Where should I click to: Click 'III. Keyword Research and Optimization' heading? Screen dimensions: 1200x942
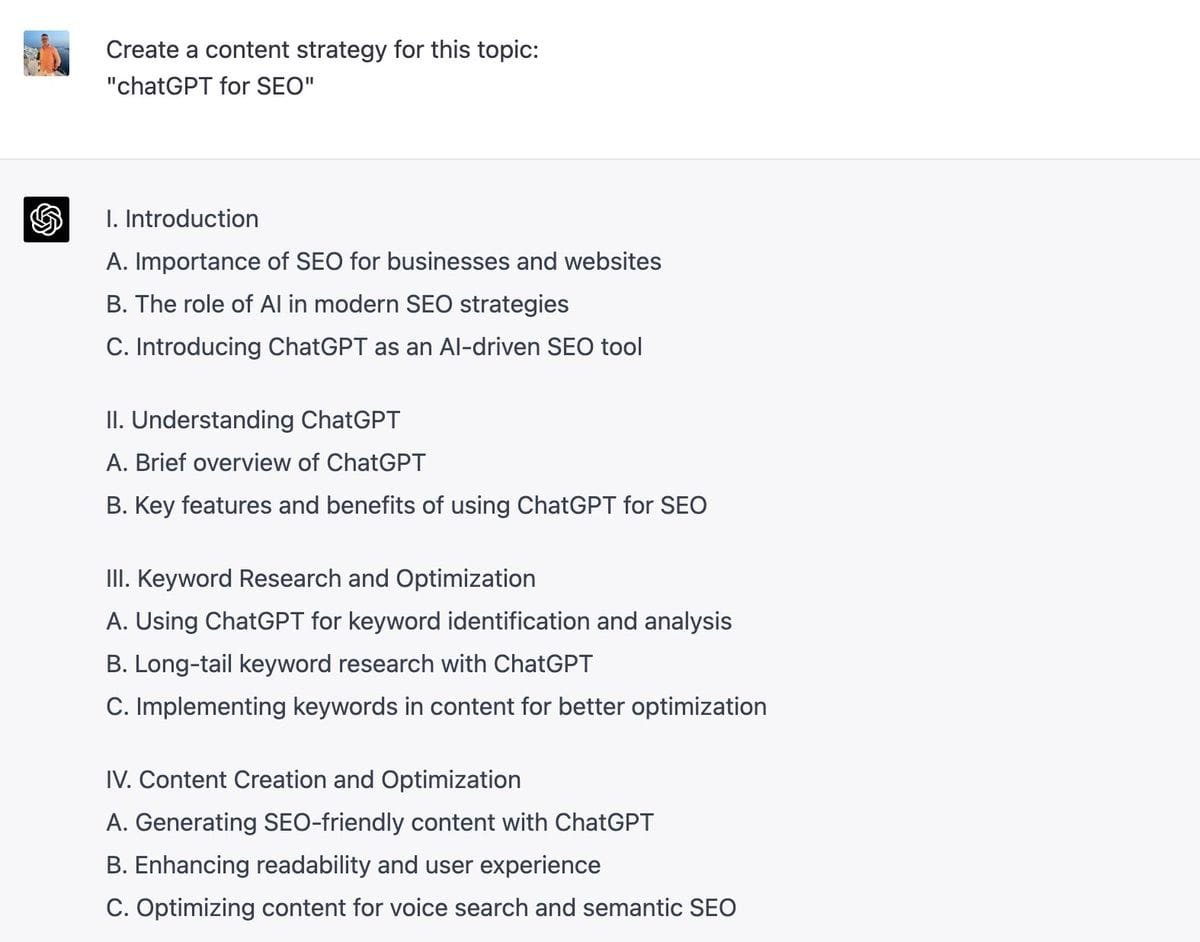321,579
